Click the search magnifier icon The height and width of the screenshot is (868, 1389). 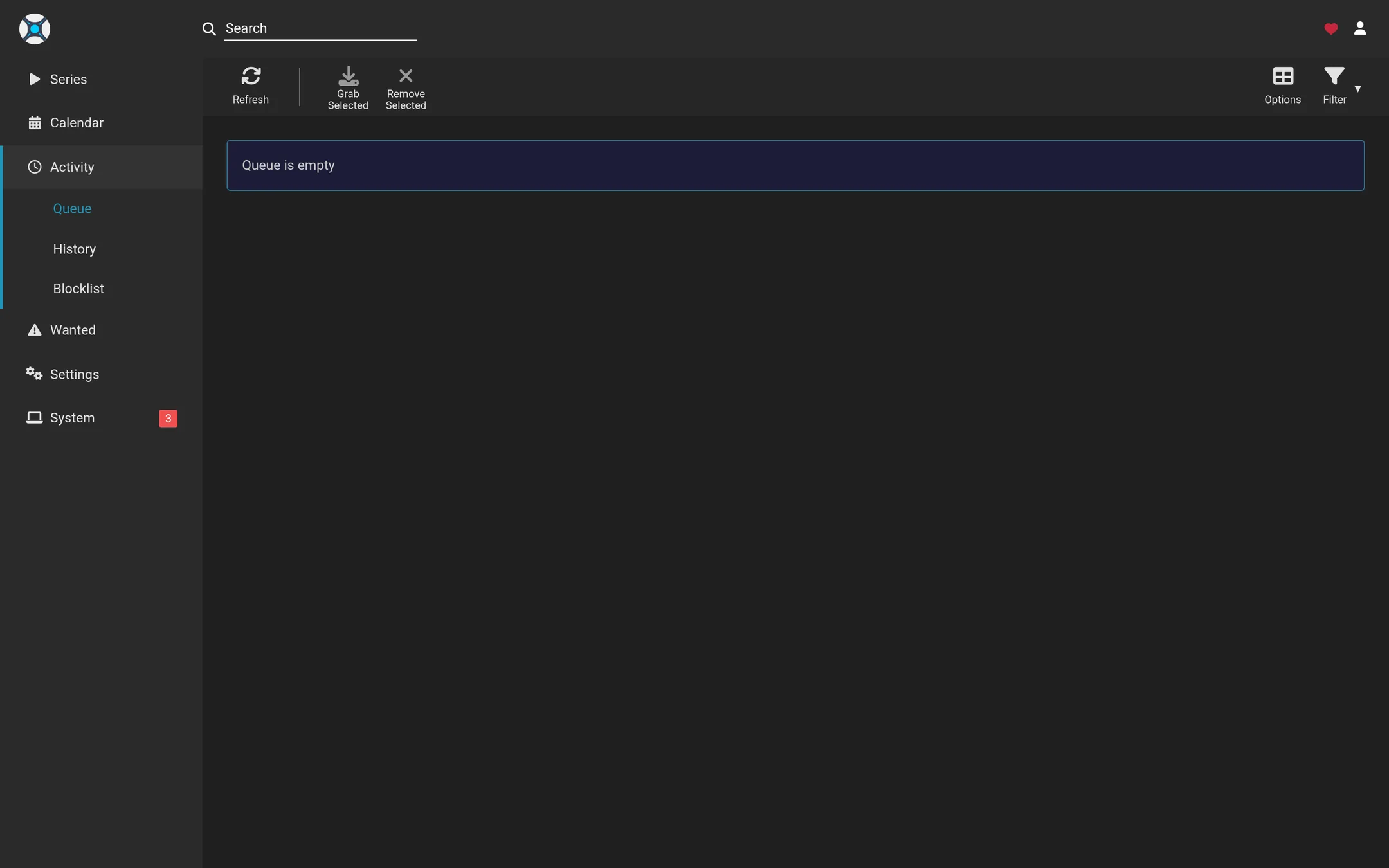click(209, 29)
